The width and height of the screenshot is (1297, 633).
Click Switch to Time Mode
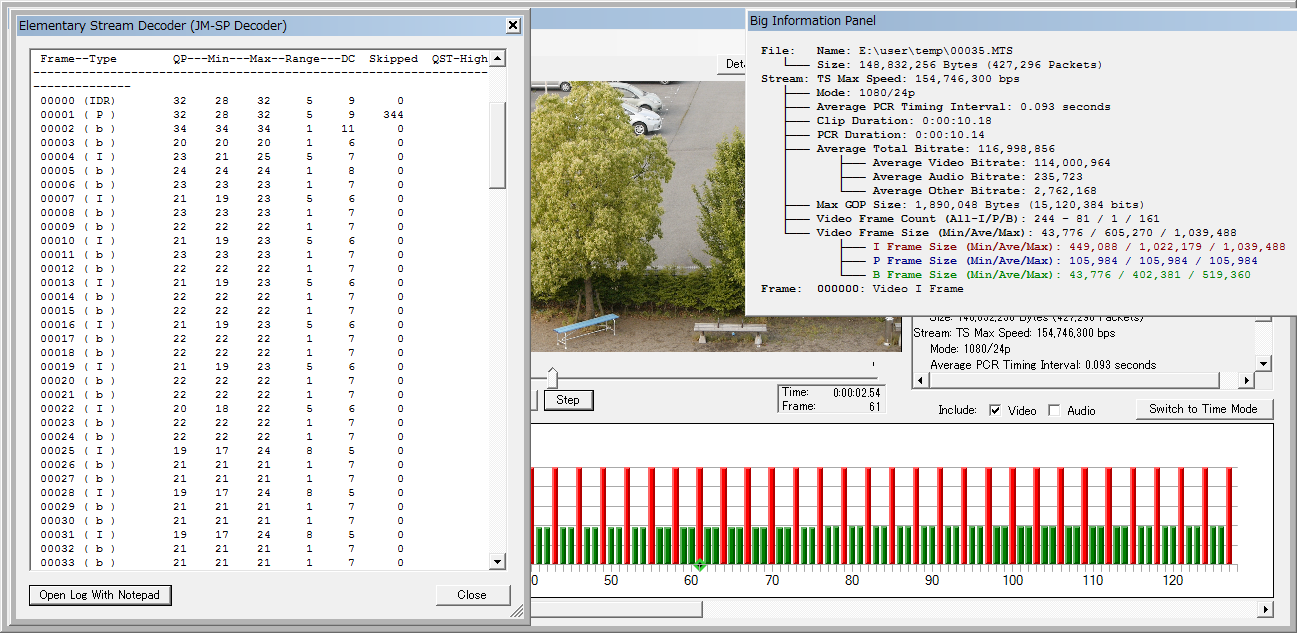coord(1203,409)
